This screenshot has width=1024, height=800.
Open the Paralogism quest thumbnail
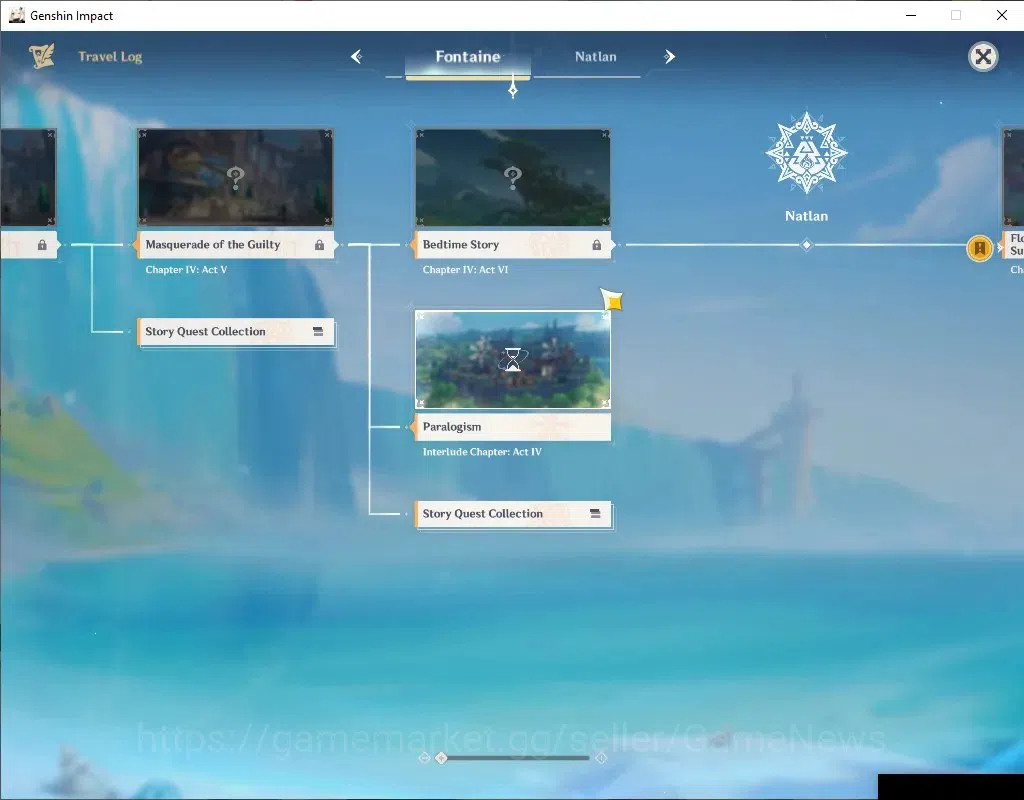tap(513, 359)
